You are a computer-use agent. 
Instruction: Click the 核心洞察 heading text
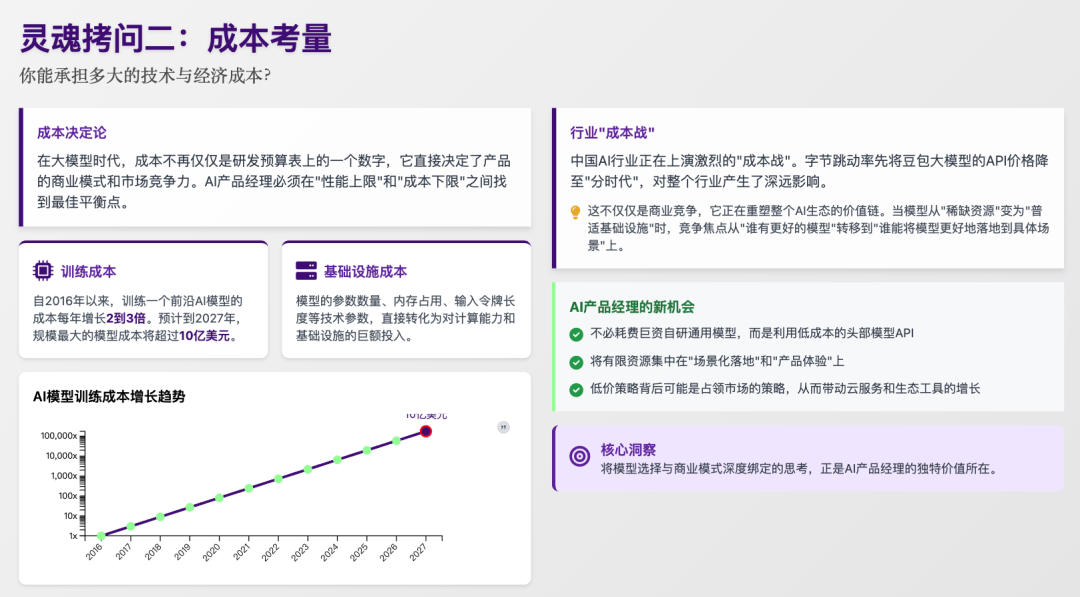(x=628, y=450)
